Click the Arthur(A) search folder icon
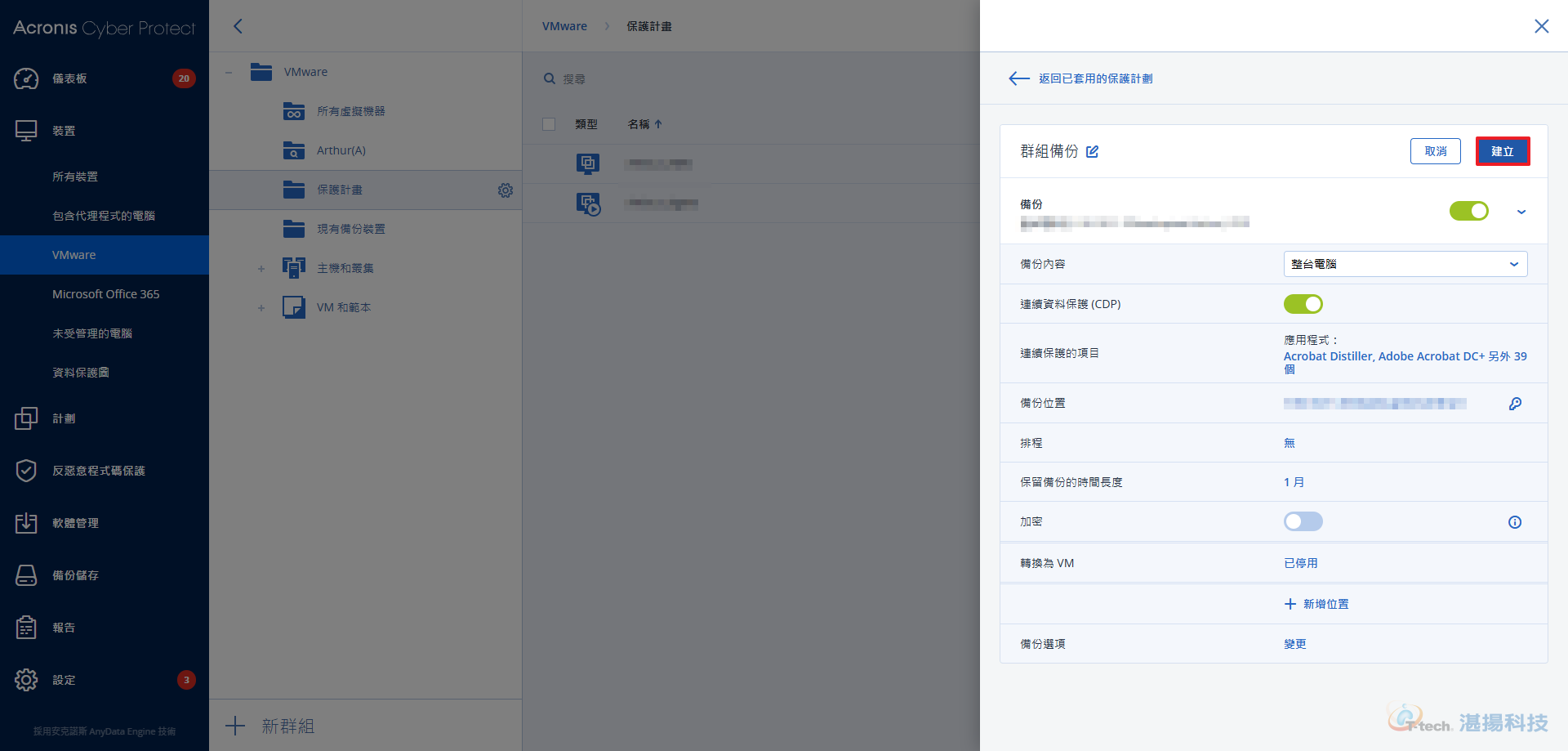The image size is (1568, 751). pyautogui.click(x=294, y=150)
